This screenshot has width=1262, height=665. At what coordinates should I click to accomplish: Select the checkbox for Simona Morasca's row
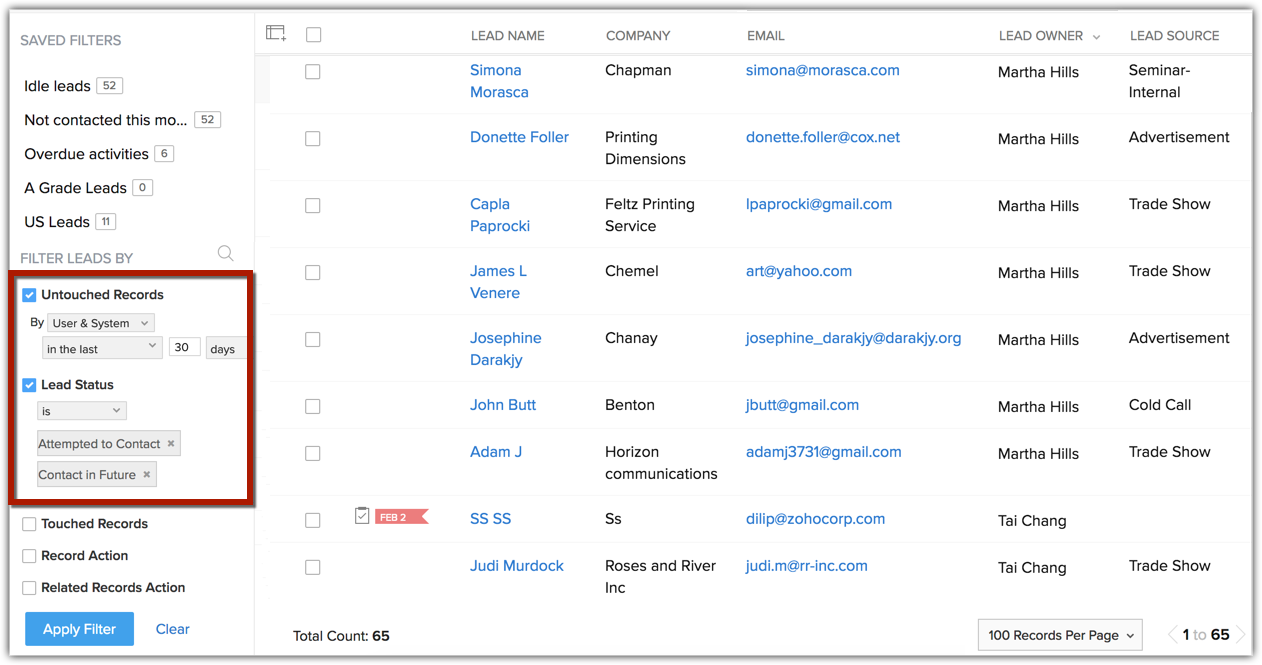(313, 71)
